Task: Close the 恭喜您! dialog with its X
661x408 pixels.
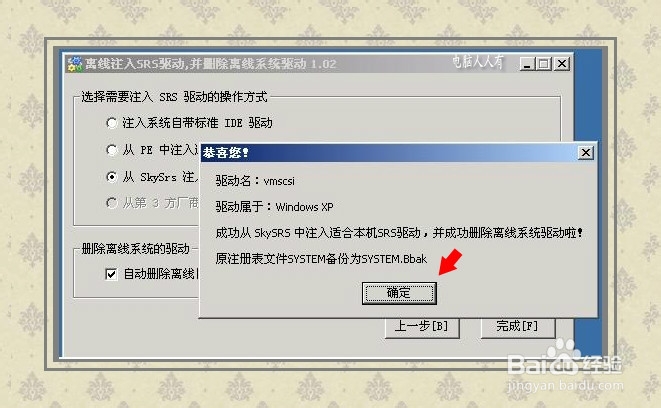Action: click(x=586, y=153)
